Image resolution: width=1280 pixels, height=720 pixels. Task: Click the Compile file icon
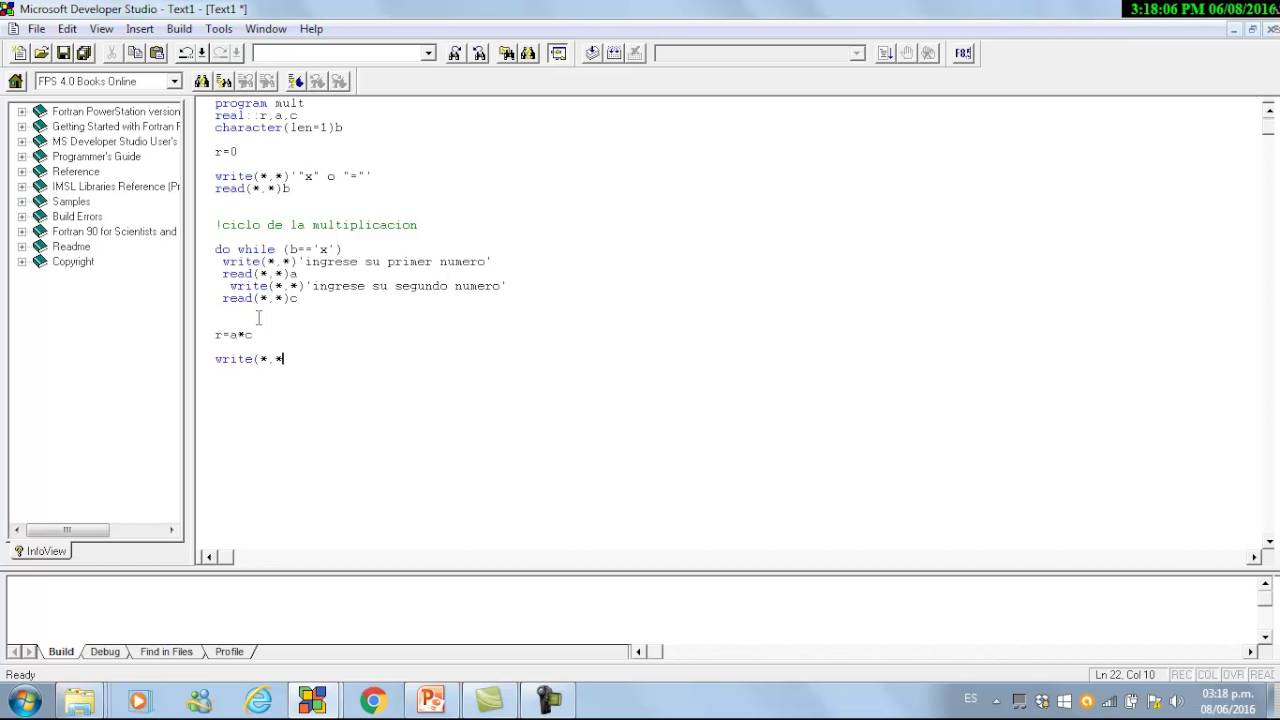point(592,53)
